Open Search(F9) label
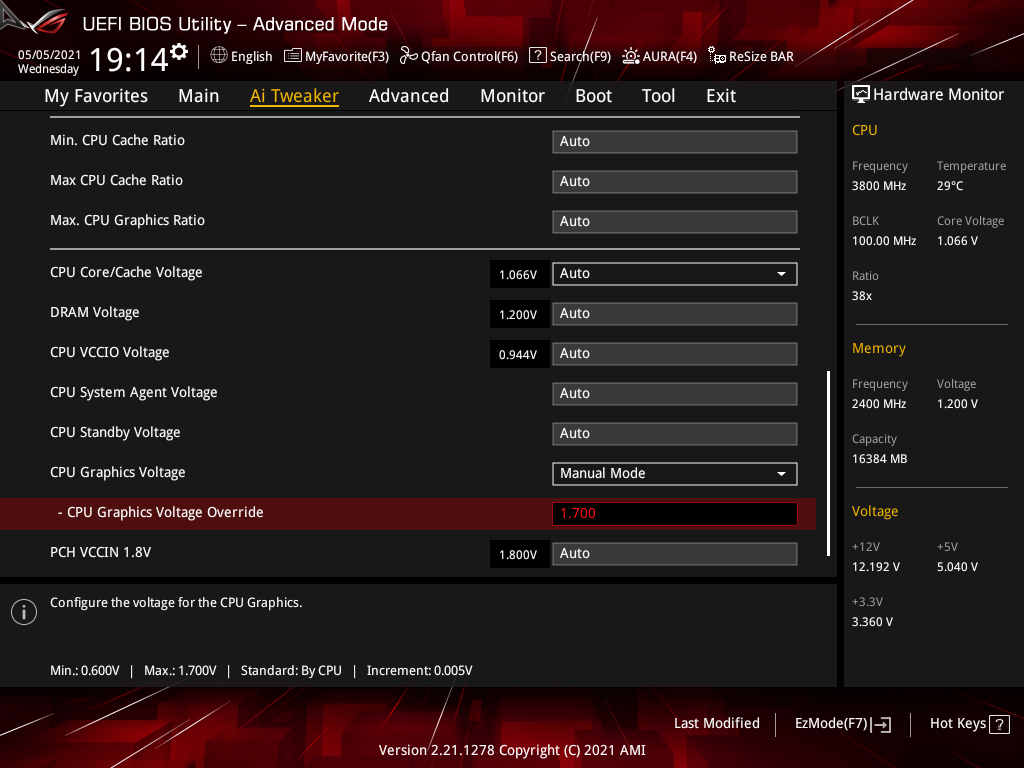Viewport: 1024px width, 768px height. click(x=580, y=56)
